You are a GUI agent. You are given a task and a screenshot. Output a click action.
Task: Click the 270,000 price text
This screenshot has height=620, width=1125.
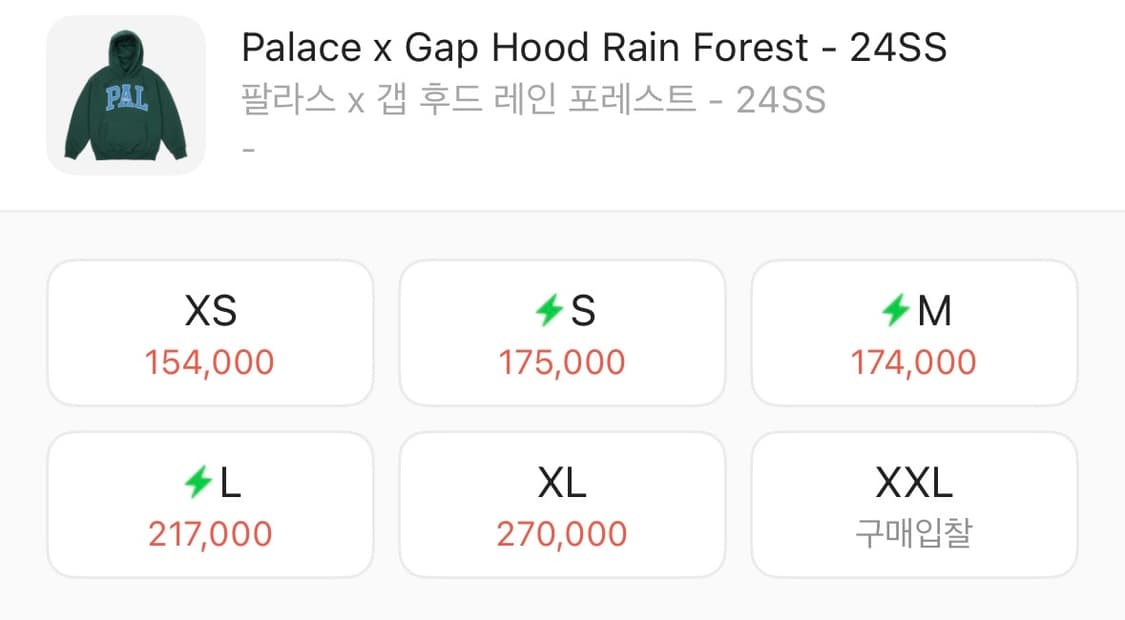[562, 534]
